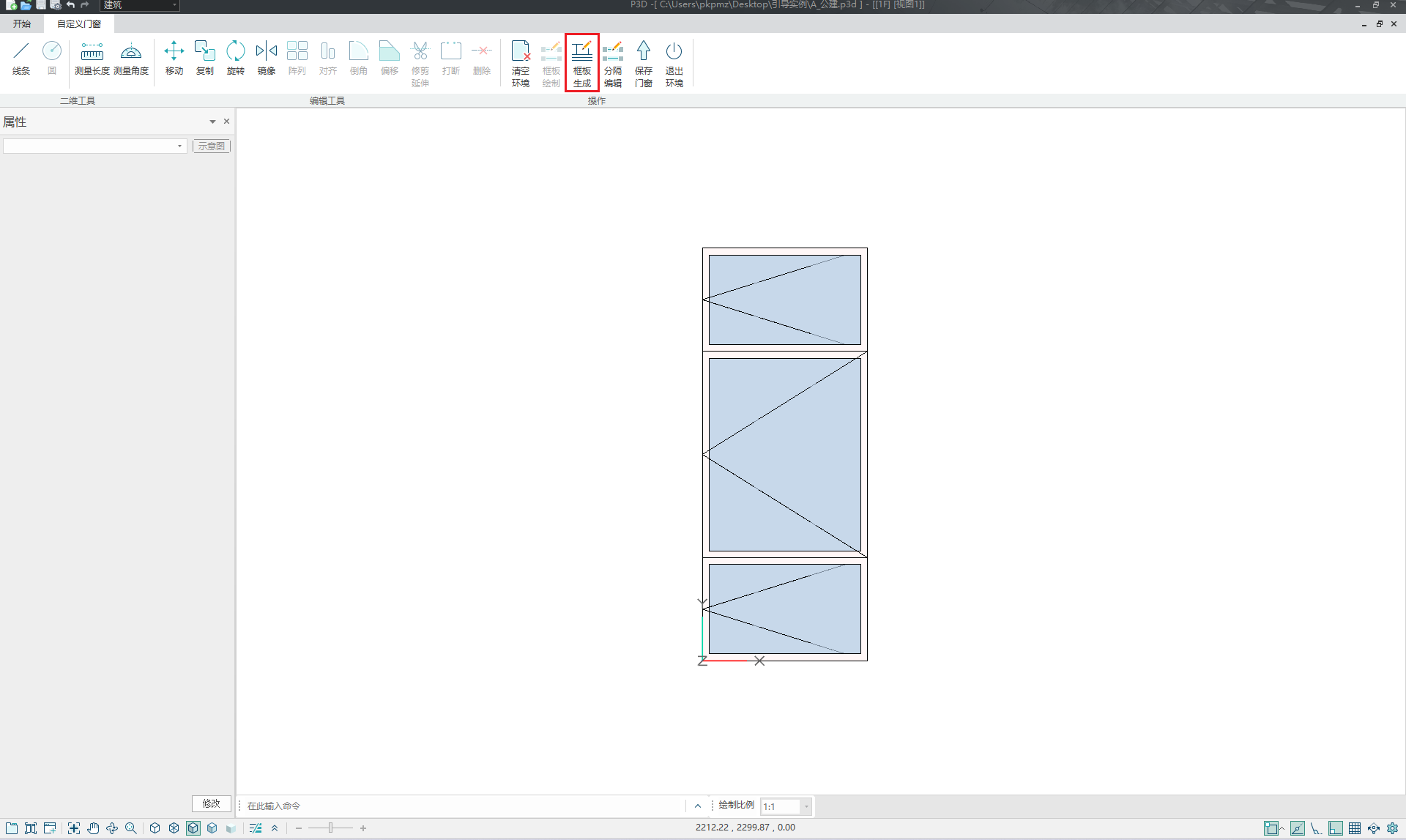
Task: Click the 测量长度 measure length tool
Action: click(92, 59)
